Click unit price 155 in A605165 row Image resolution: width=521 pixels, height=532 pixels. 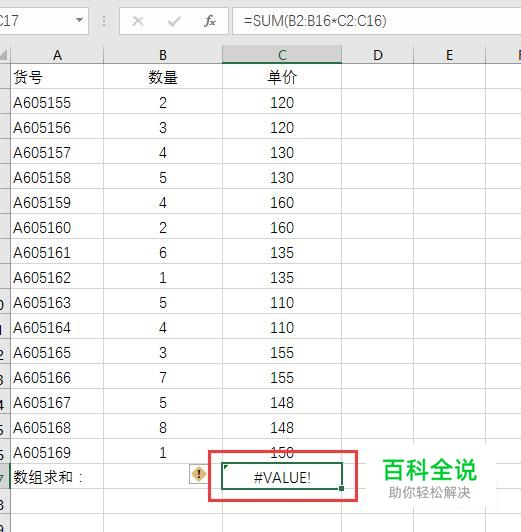pos(282,352)
